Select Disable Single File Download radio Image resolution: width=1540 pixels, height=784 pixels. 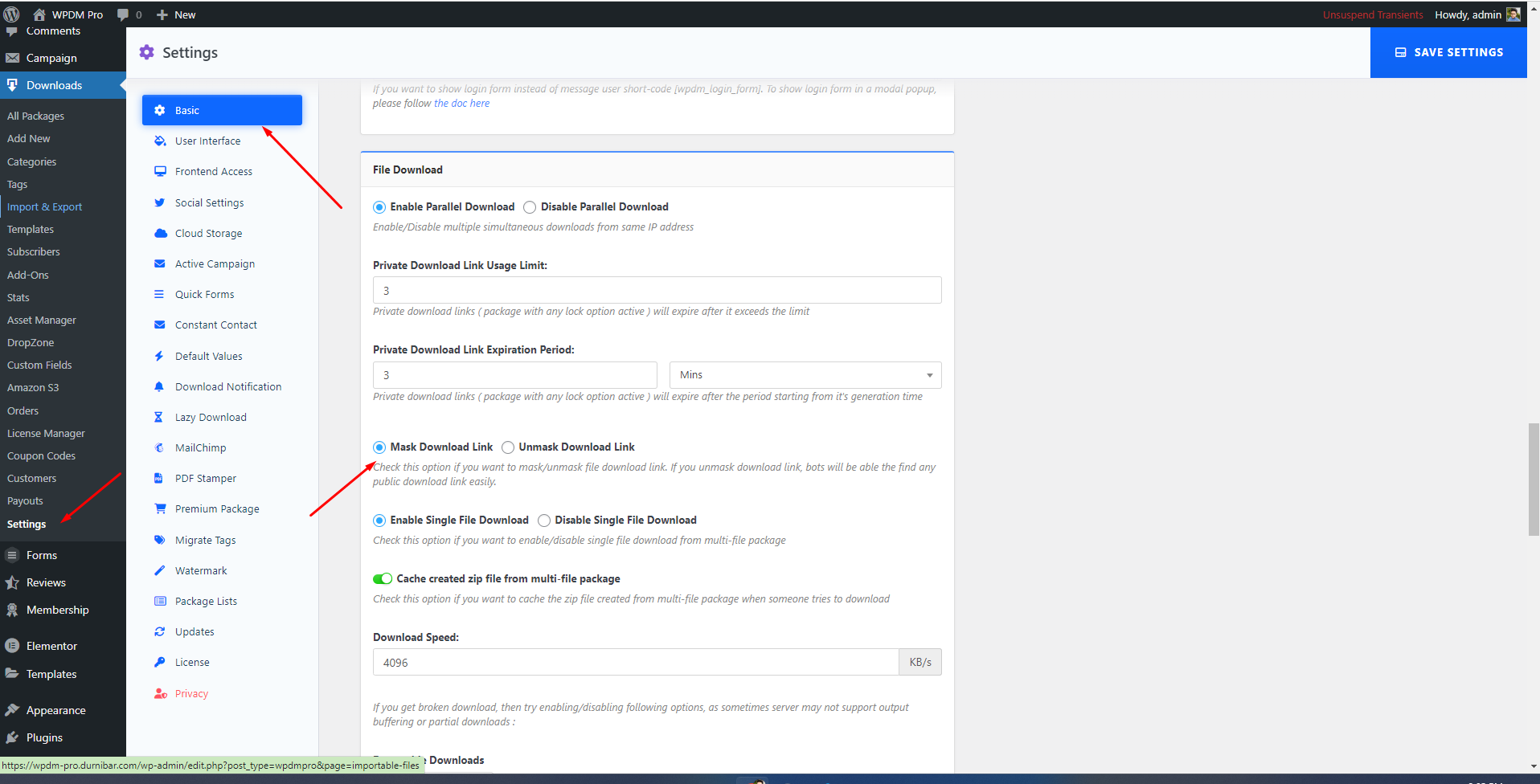544,521
